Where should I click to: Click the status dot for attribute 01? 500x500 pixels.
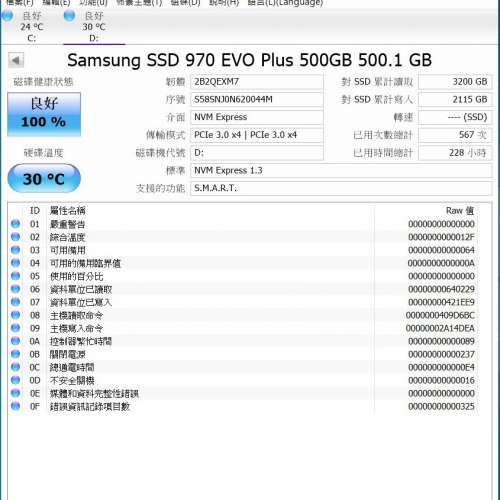[x=15, y=224]
